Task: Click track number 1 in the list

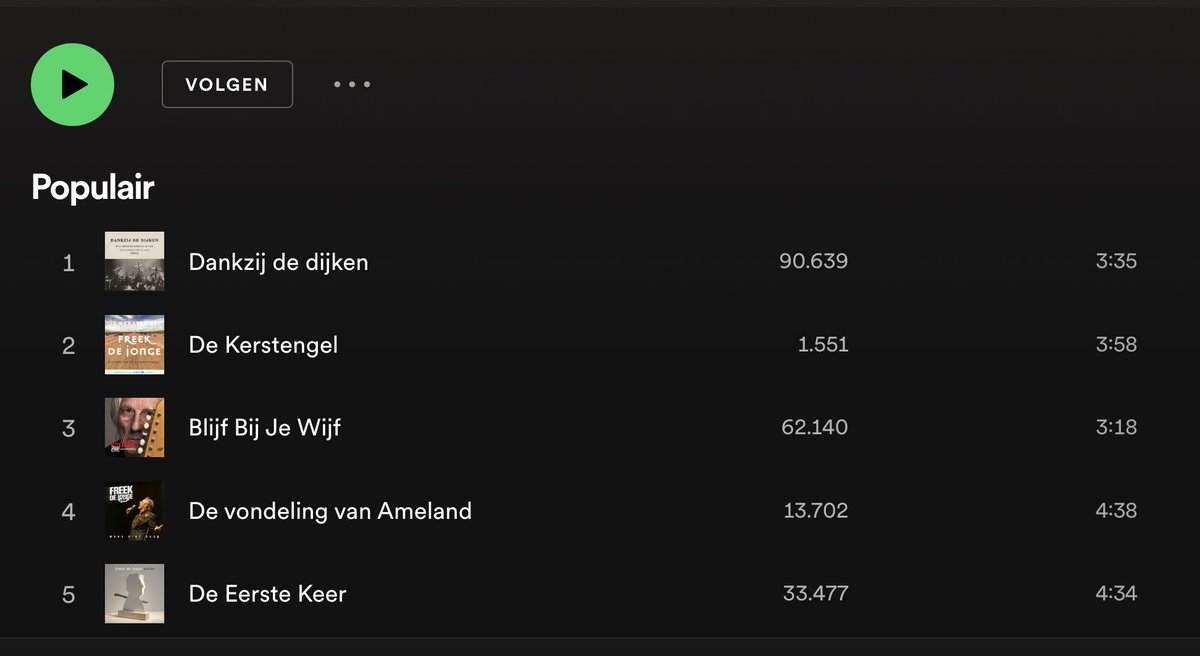Action: click(x=68, y=263)
